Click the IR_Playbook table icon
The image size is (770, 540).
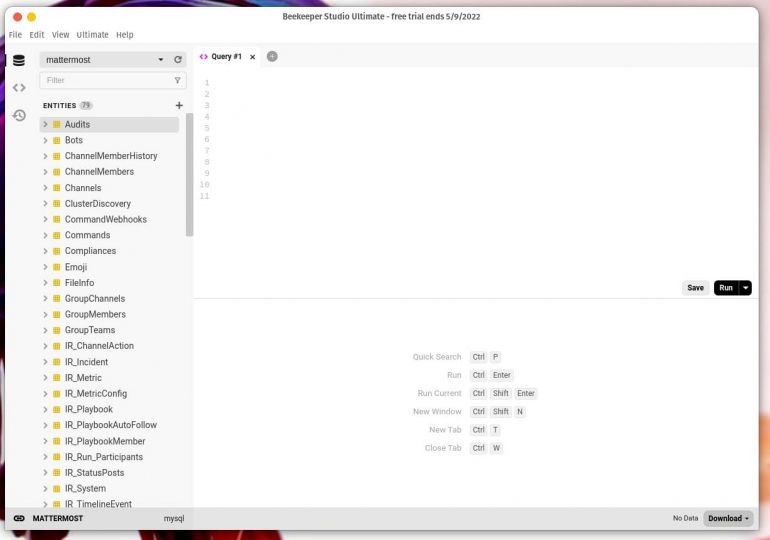tap(56, 409)
